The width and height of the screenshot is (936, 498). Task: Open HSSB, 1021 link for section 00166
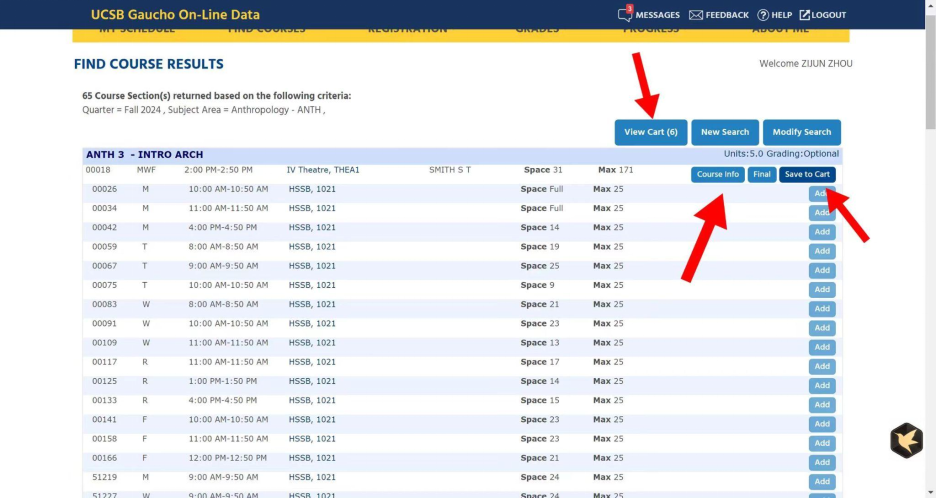click(x=312, y=458)
